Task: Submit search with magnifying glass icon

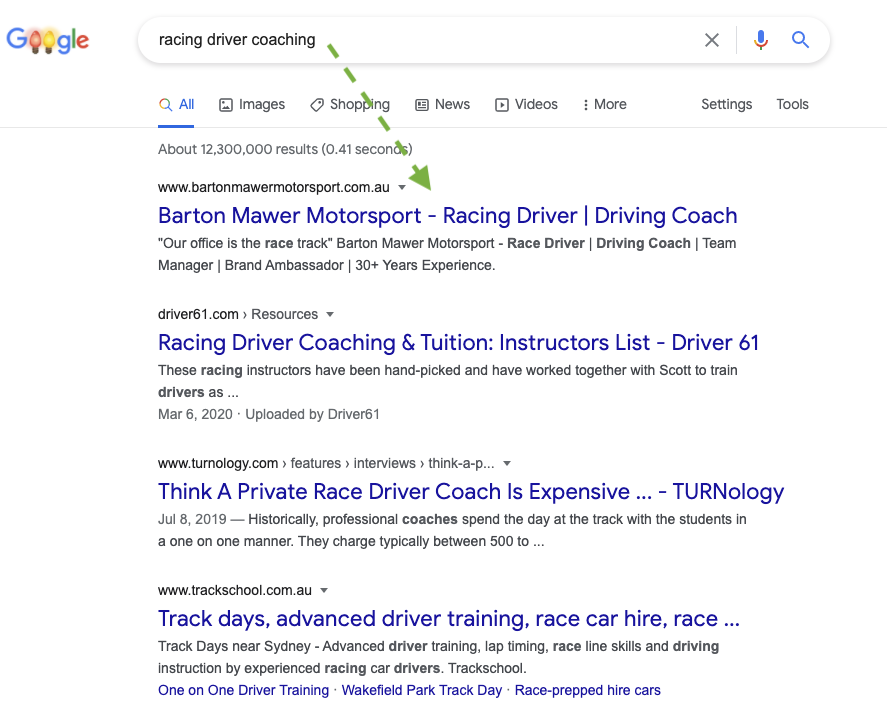Action: [800, 40]
